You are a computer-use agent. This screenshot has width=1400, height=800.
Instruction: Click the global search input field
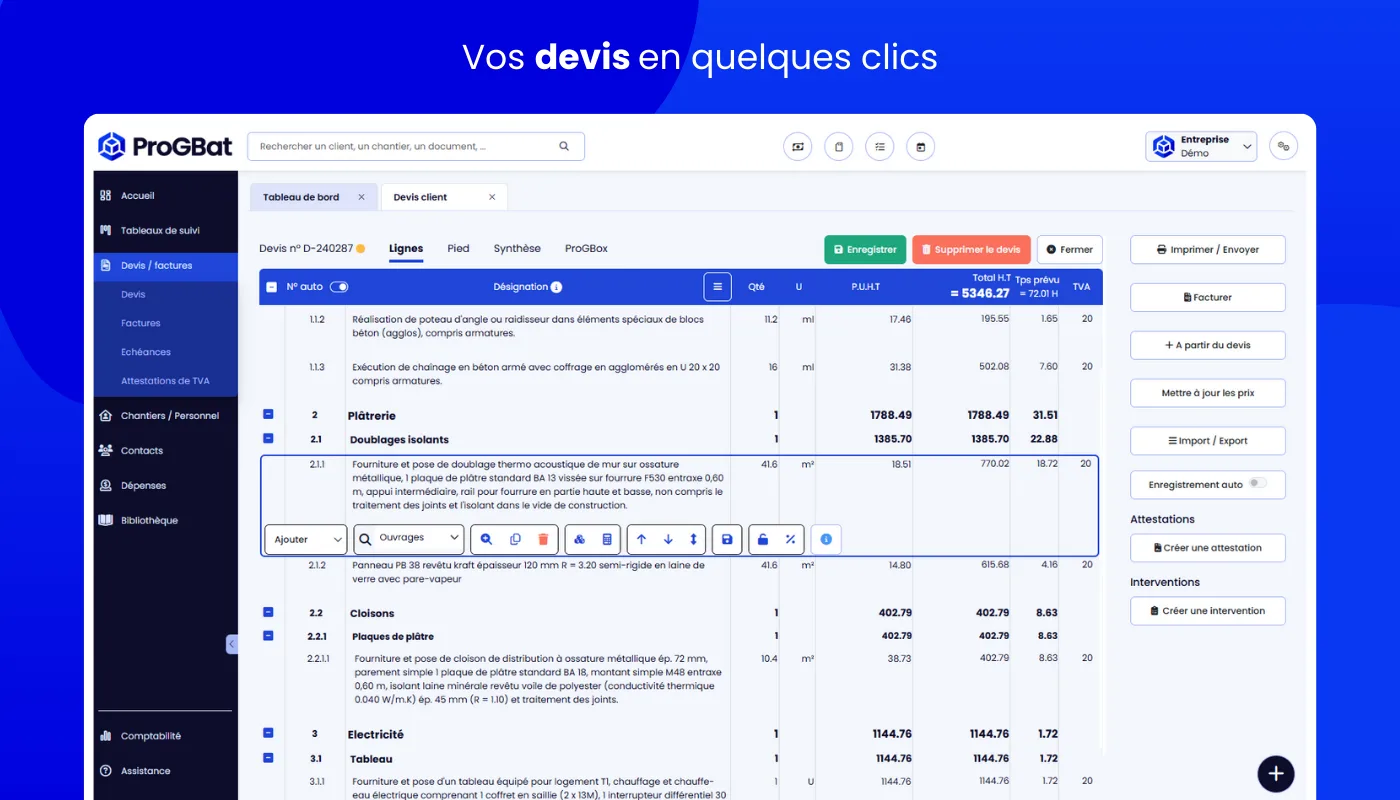point(416,146)
